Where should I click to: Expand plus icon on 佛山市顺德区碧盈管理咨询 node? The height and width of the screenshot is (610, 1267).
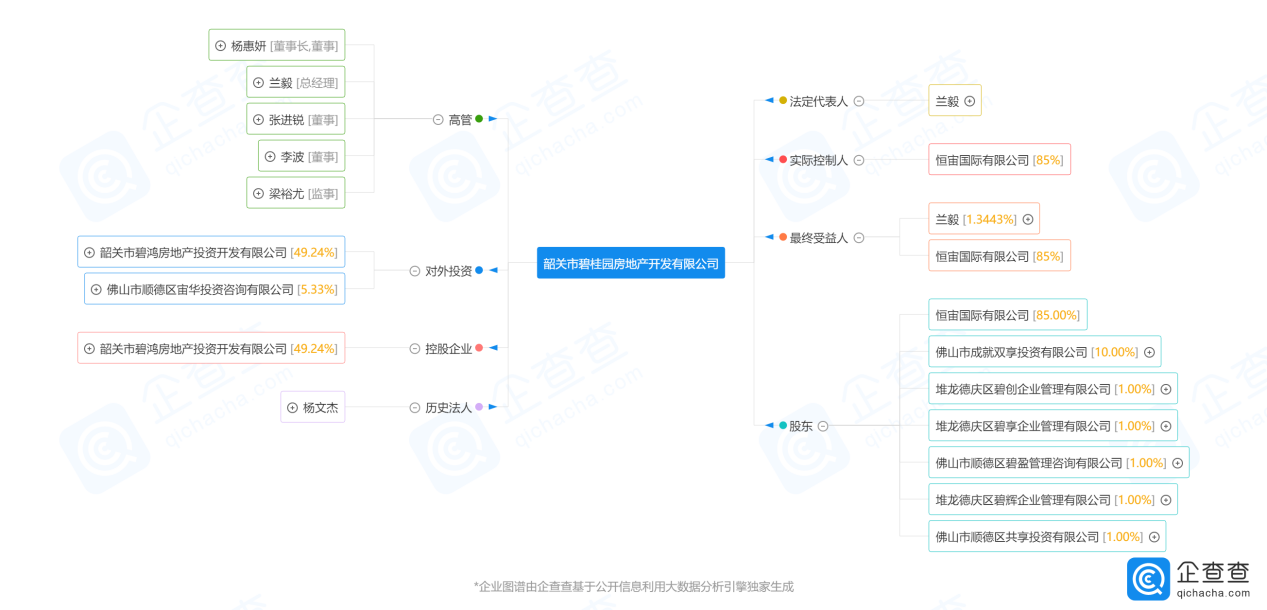tap(1178, 463)
